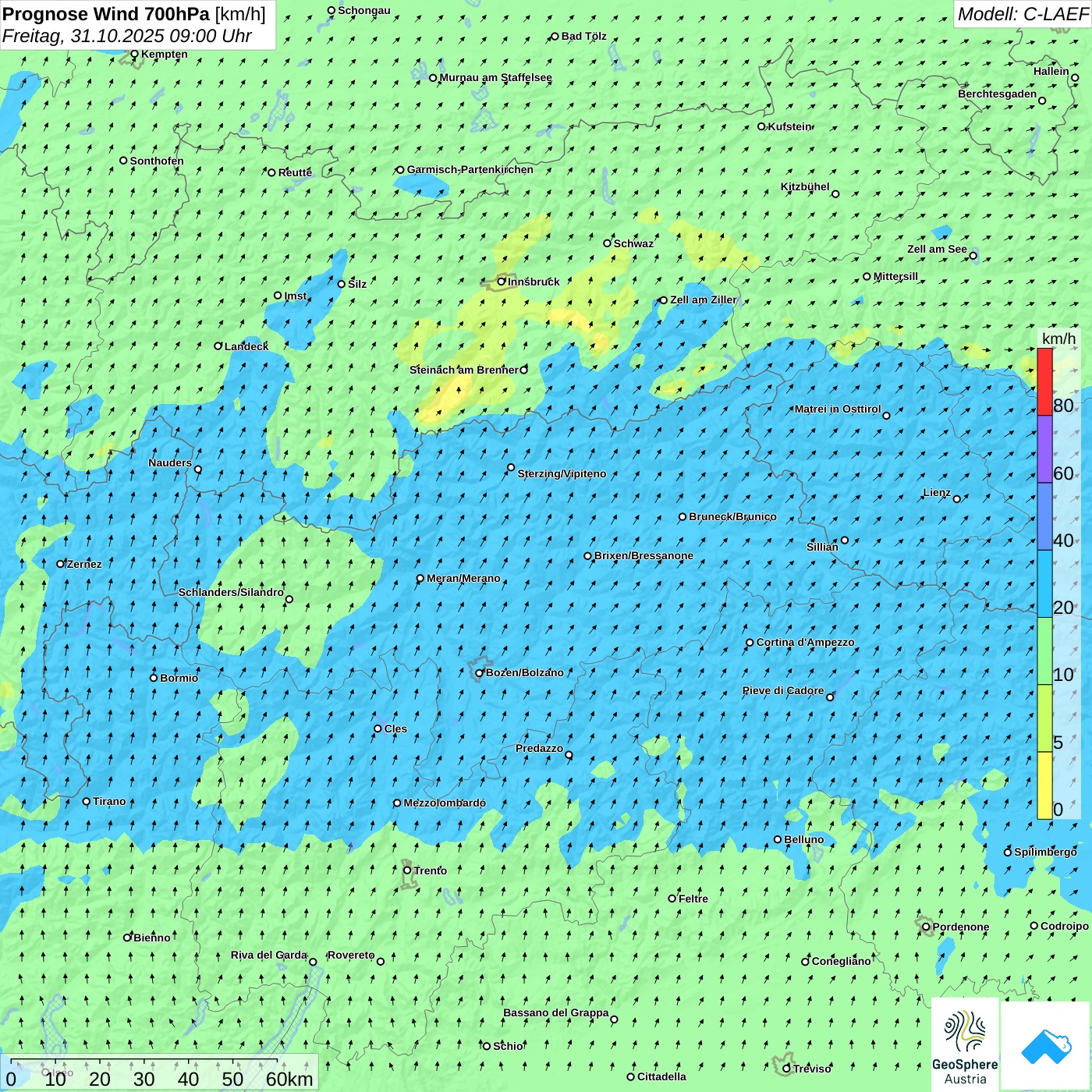
Task: Click the Sonthofen label
Action: [157, 161]
